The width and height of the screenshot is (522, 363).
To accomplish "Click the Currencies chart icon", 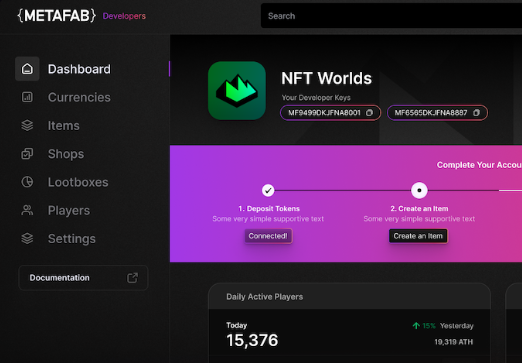I will pos(27,97).
